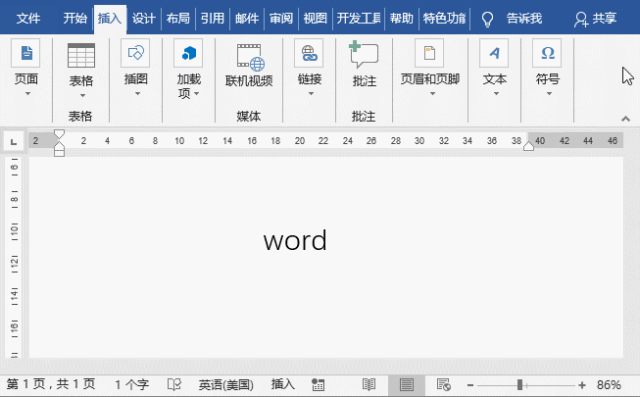Click the 表格 table grid icon
Viewport: 640px width, 397px height.
tap(81, 55)
